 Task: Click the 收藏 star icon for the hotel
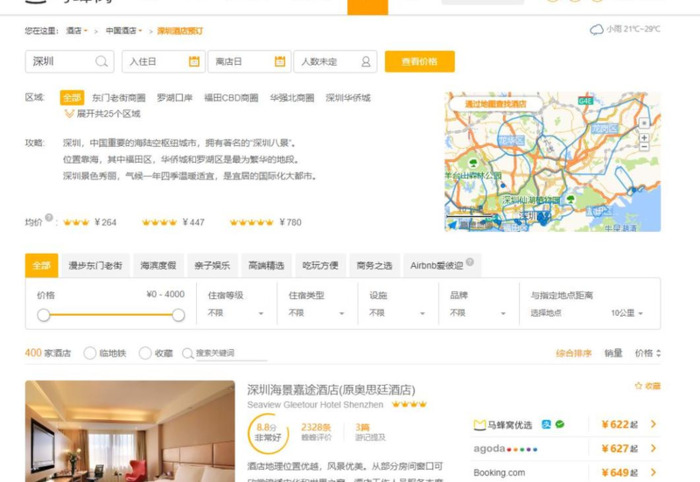point(638,386)
